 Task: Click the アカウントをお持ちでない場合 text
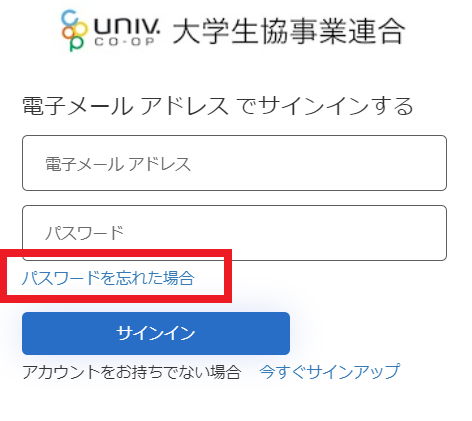click(x=132, y=372)
